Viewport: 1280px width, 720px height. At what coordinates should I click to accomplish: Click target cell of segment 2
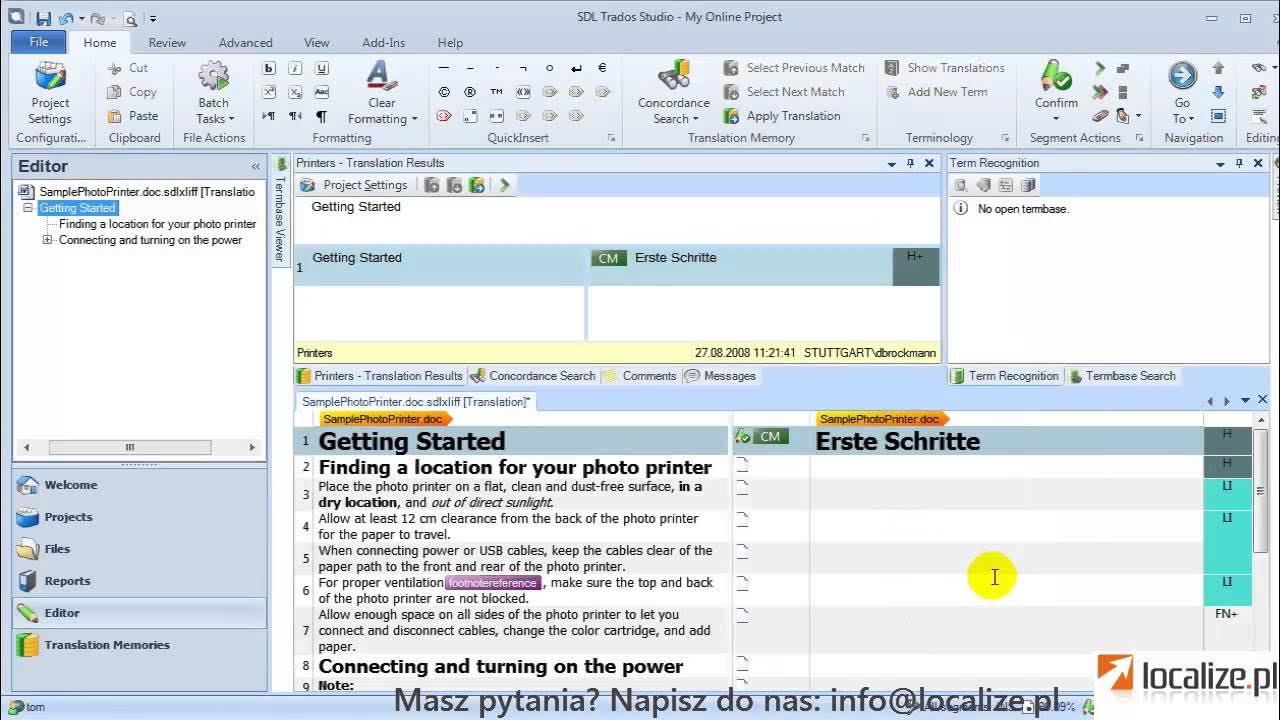(1006, 466)
